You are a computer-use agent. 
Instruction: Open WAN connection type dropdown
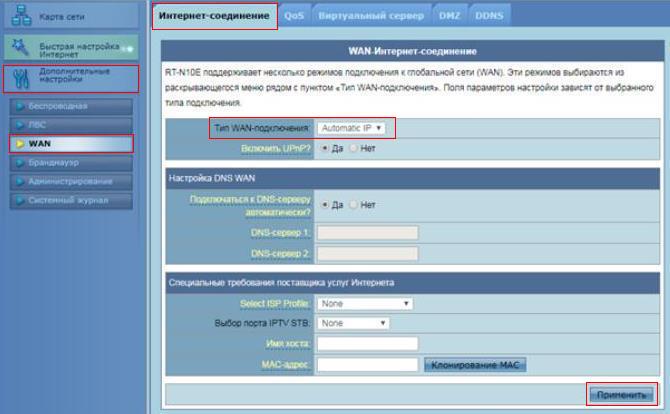(x=351, y=128)
